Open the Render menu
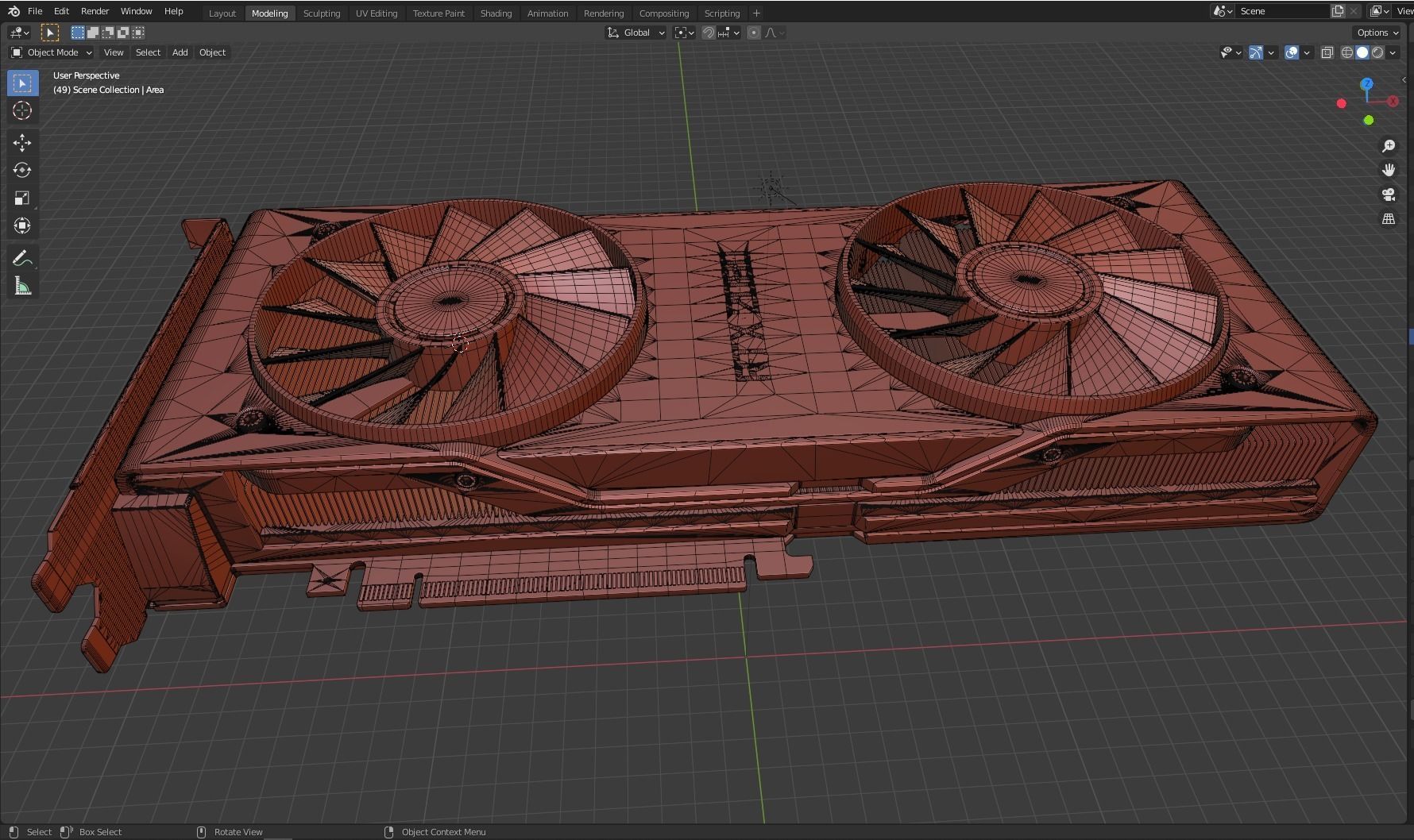This screenshot has width=1414, height=840. 95,11
